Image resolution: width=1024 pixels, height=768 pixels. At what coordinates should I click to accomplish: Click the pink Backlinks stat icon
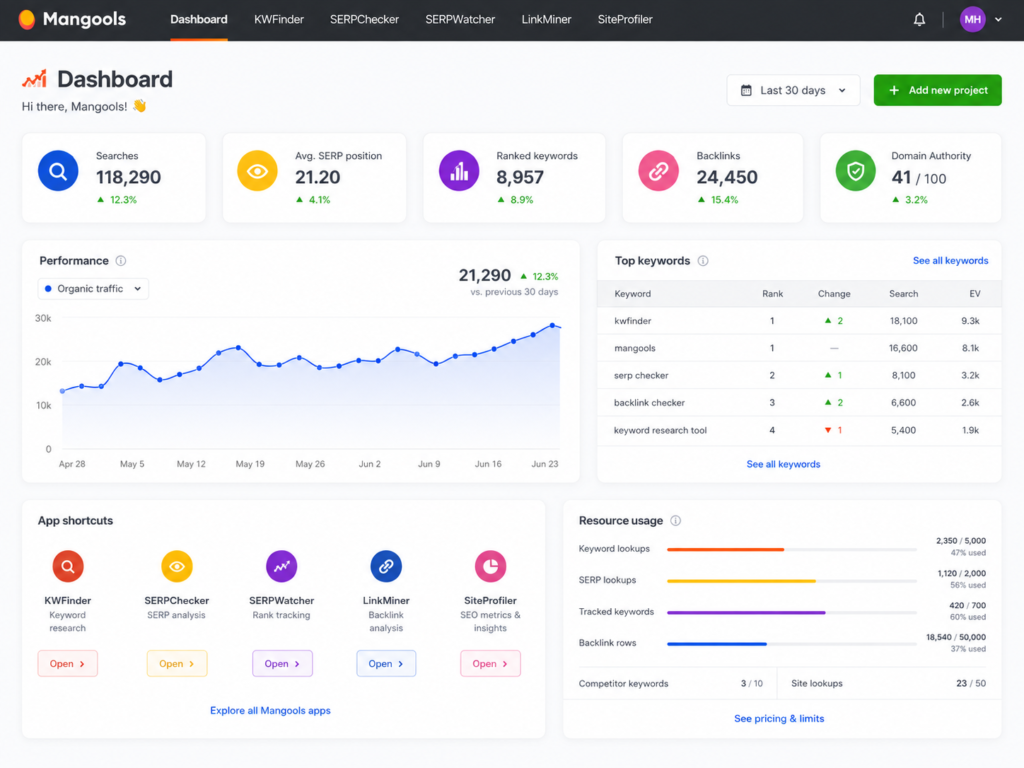click(x=658, y=171)
